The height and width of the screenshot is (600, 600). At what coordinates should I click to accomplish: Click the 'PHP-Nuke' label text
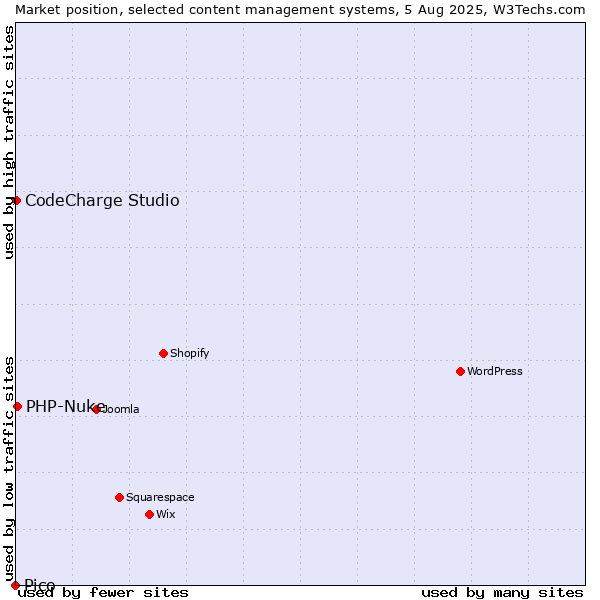coord(65,406)
